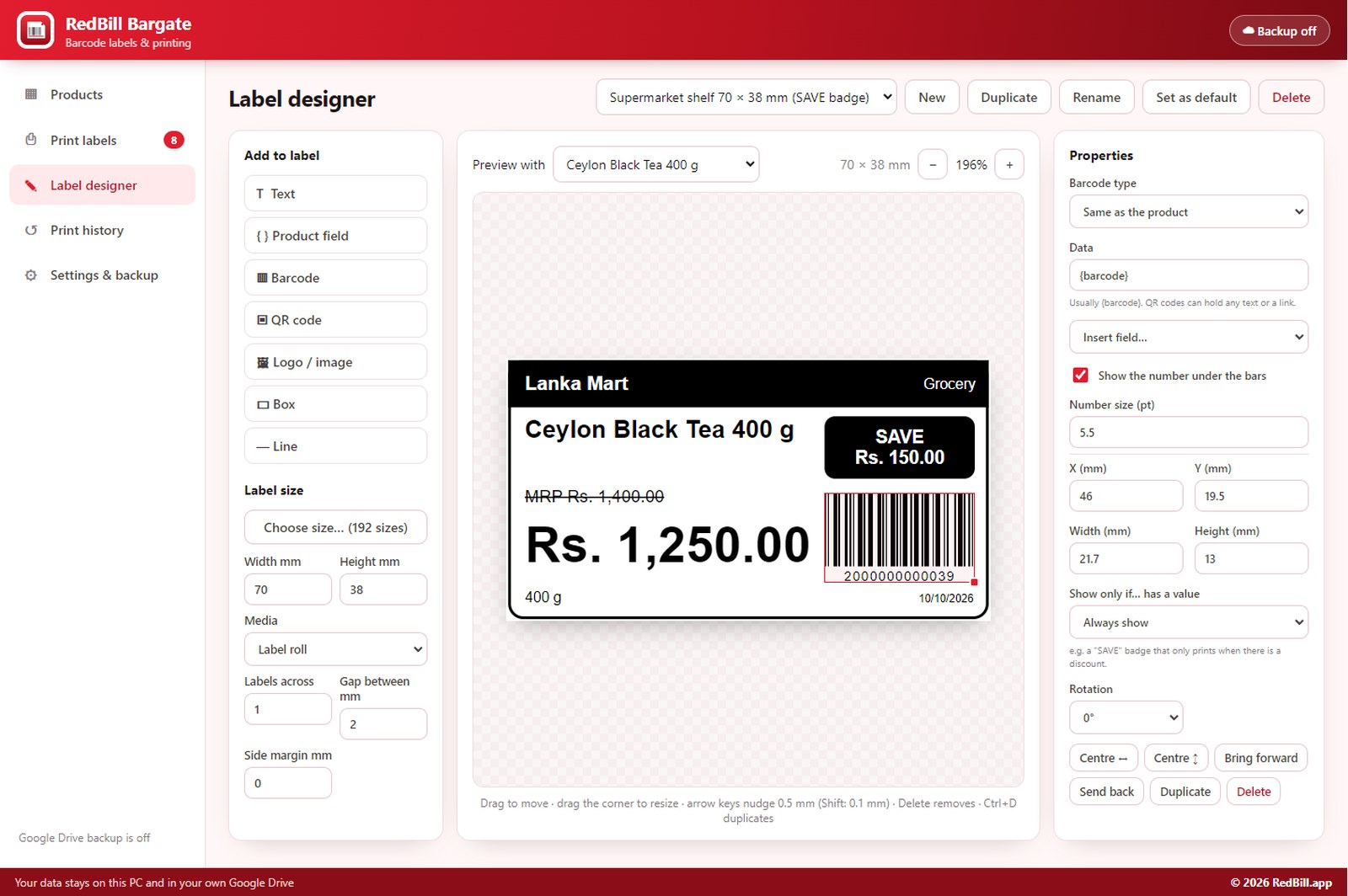This screenshot has width=1348, height=896.
Task: Click the Settings & backup gear icon
Action: click(31, 275)
